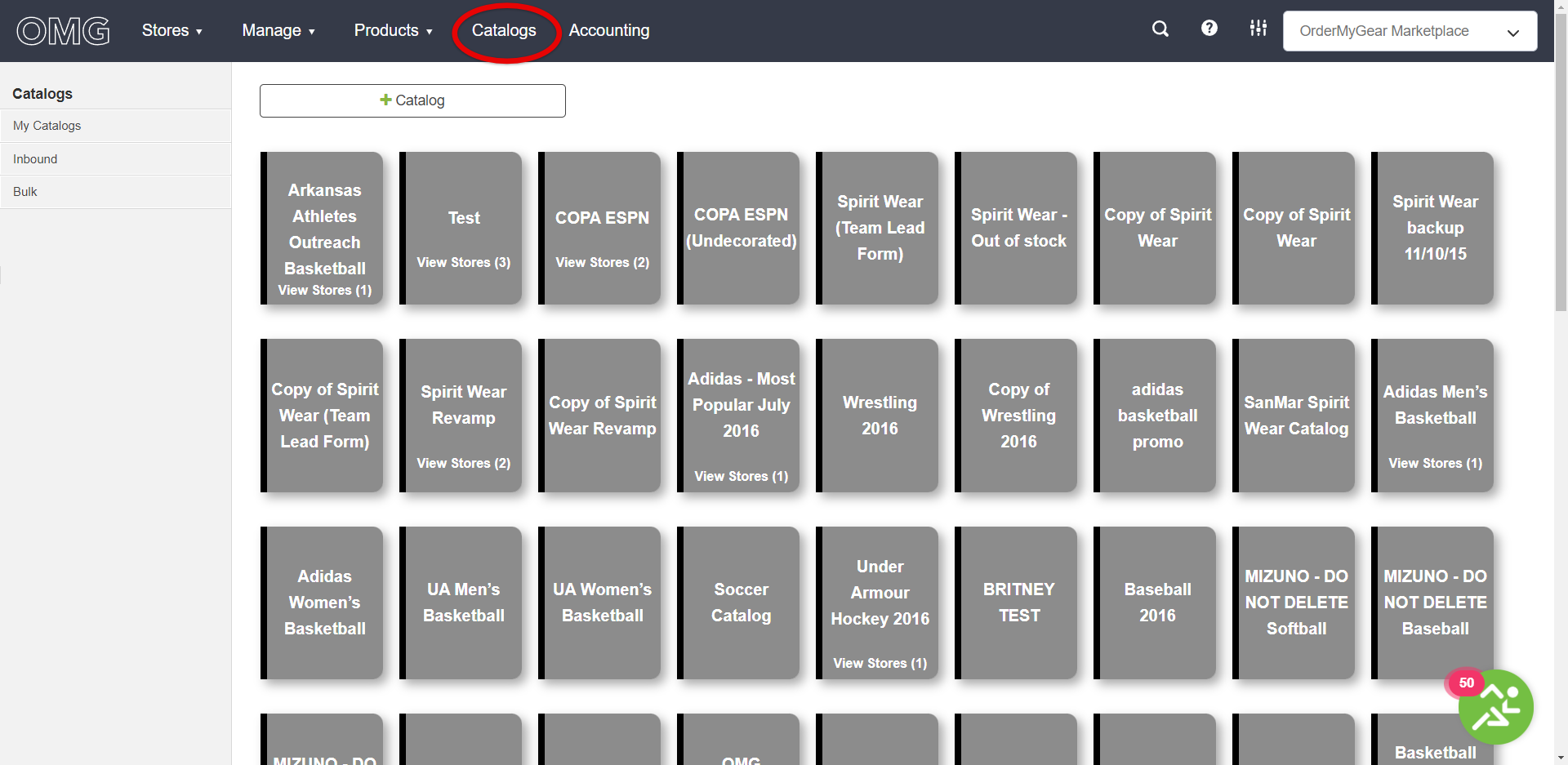Open UA Women's Basketball catalog
Viewport: 1568px width, 765px height.
599,603
